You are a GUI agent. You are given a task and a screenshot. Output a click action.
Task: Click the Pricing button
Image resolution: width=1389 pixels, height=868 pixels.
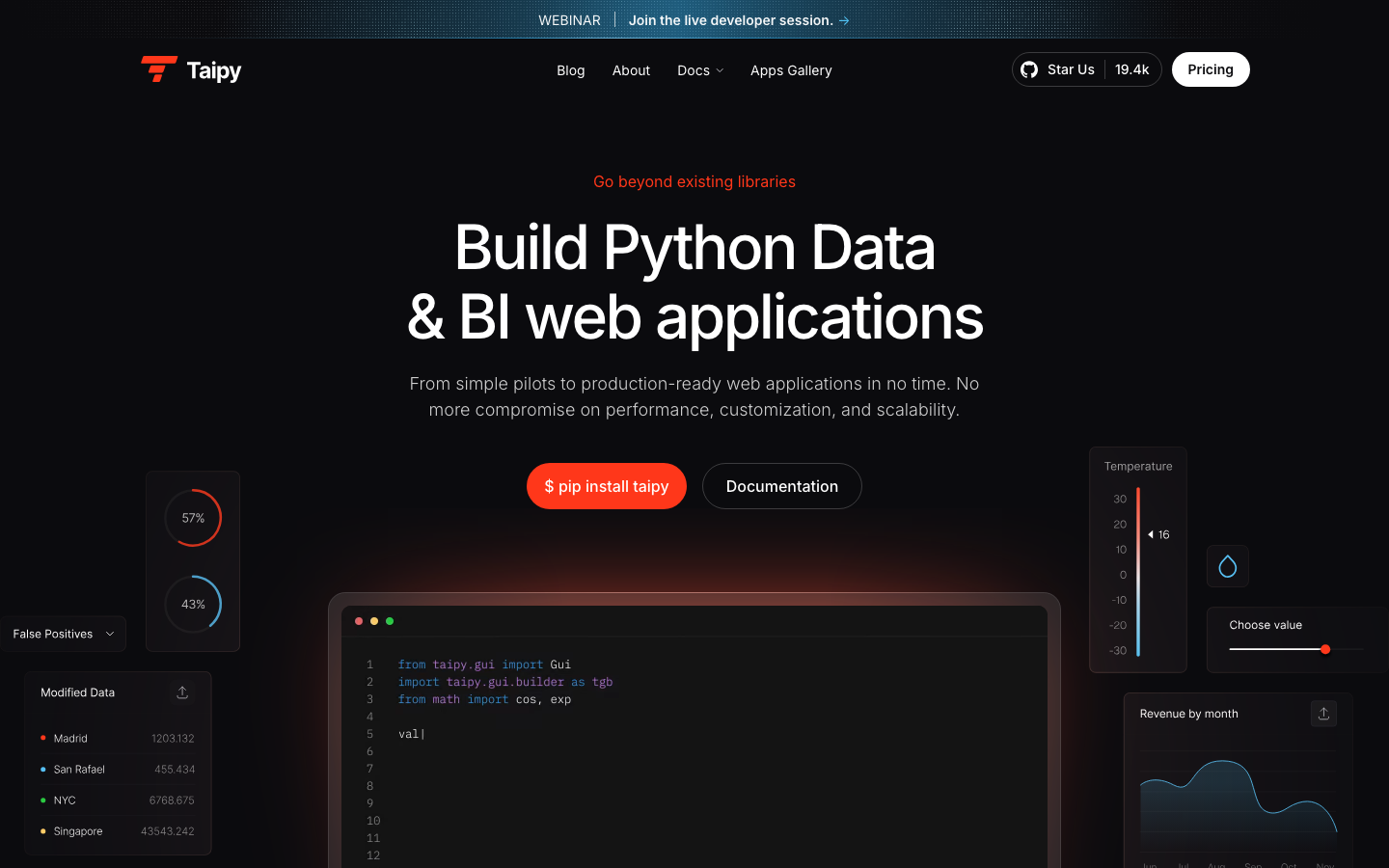point(1211,69)
